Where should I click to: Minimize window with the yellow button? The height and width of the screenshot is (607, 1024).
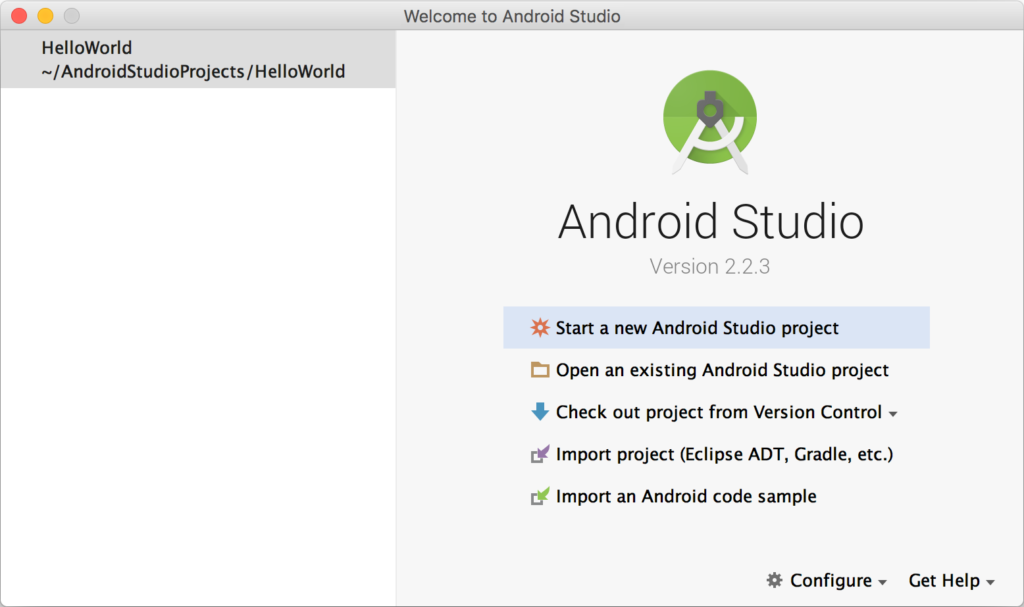point(45,16)
